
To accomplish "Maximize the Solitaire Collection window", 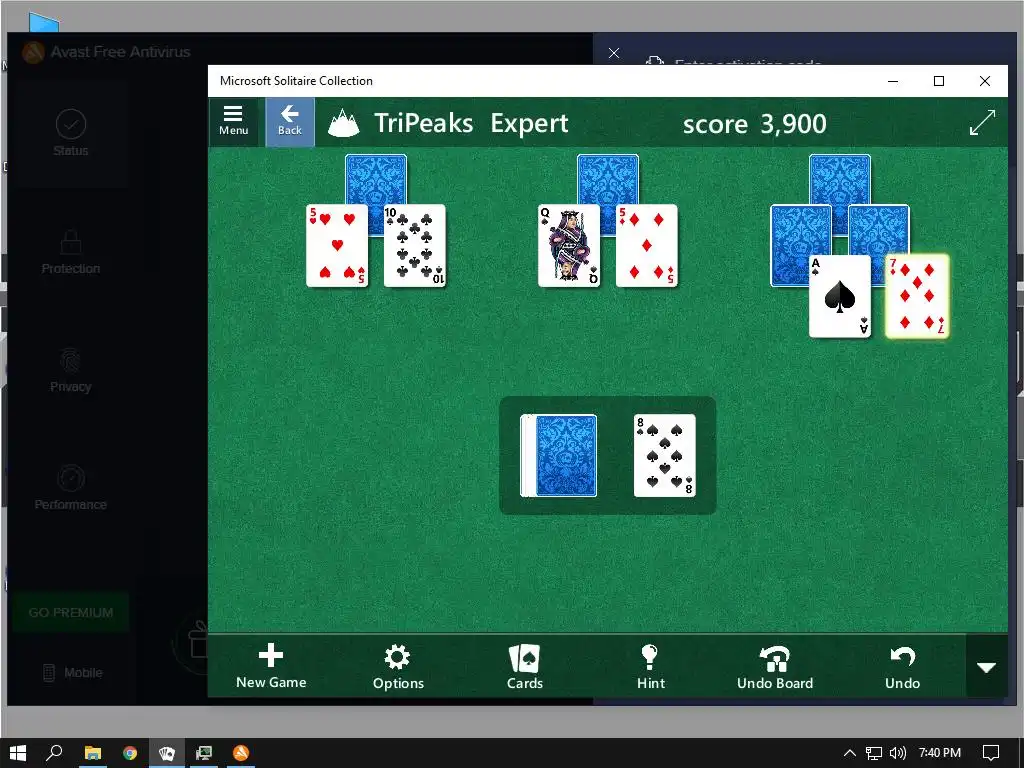I will [938, 81].
